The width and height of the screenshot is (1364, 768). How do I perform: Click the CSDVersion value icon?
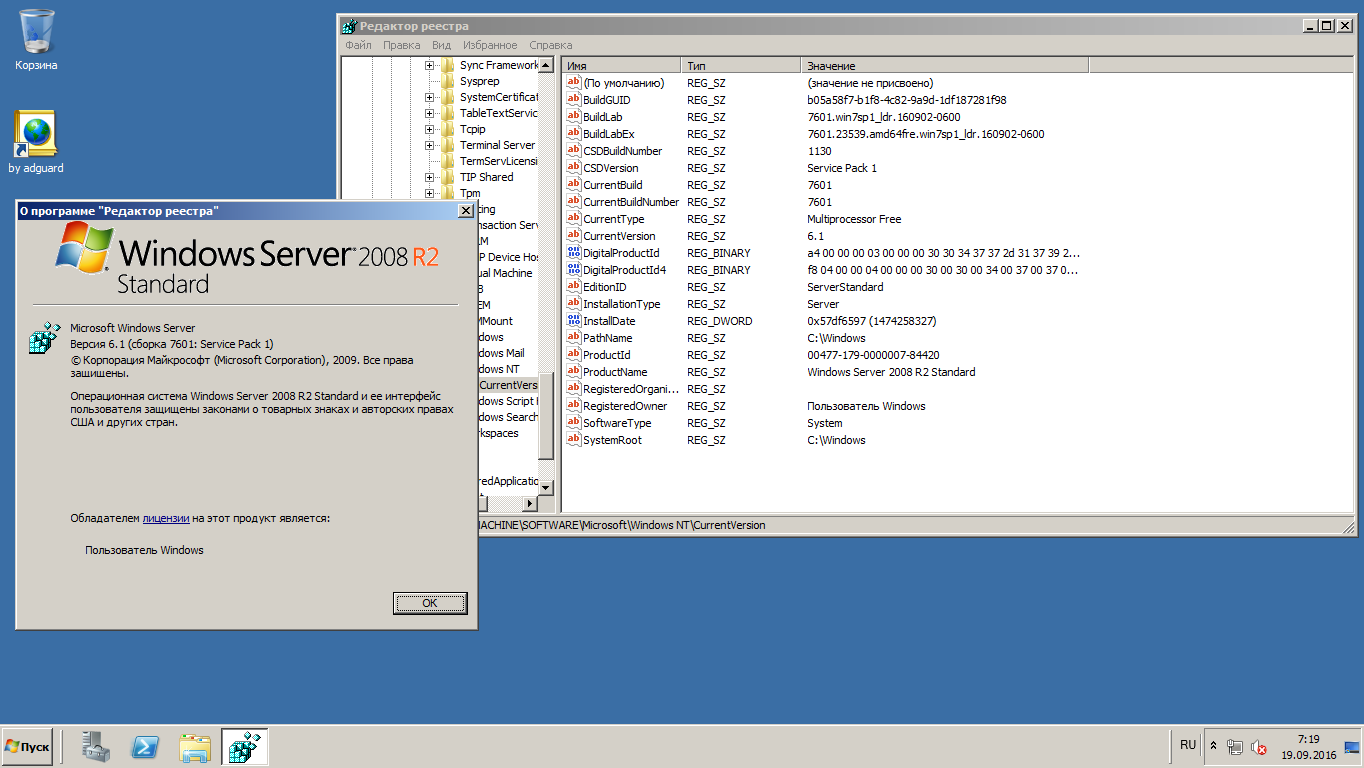coord(573,168)
